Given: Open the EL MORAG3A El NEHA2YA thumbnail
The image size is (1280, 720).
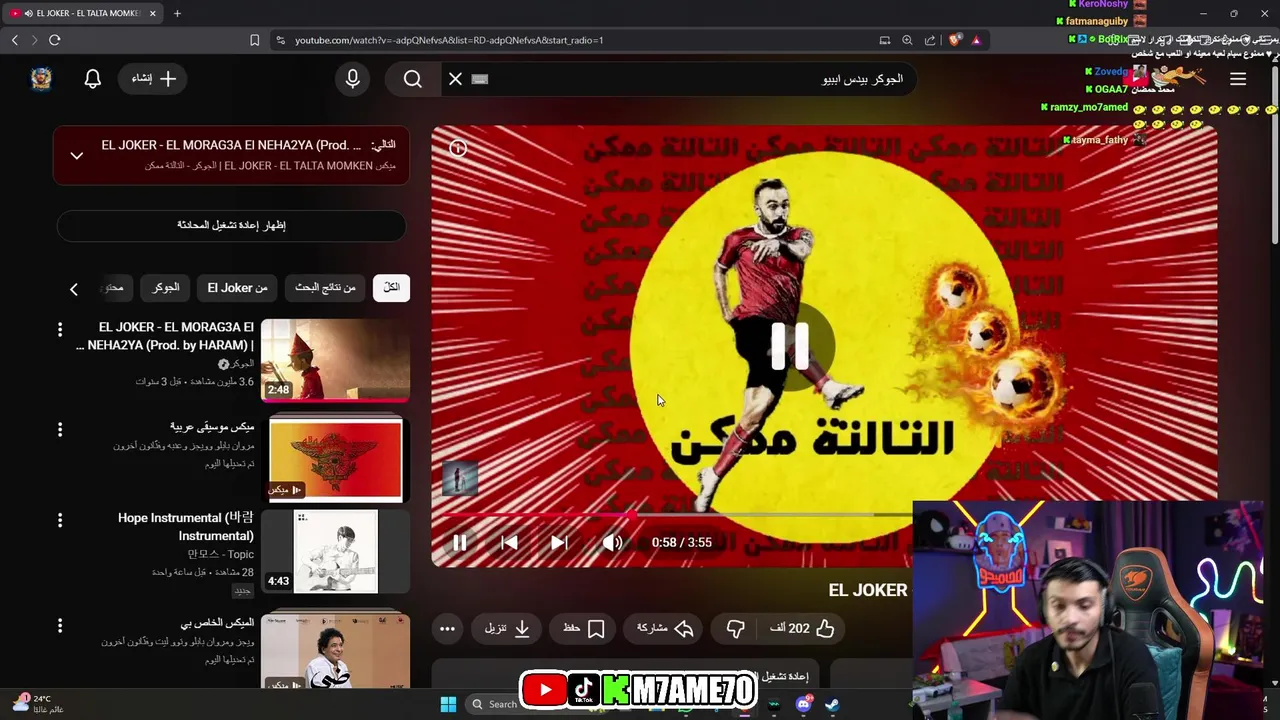Looking at the screenshot, I should (x=335, y=360).
